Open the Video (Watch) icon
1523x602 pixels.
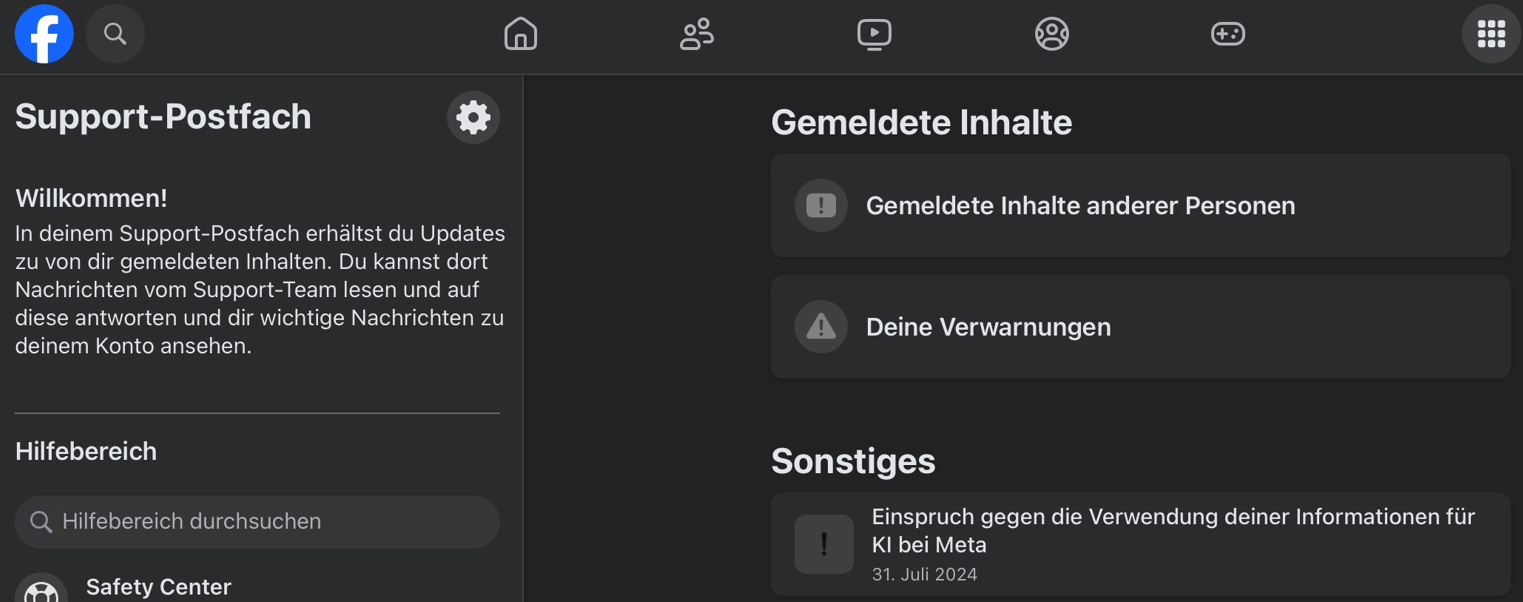tap(874, 34)
